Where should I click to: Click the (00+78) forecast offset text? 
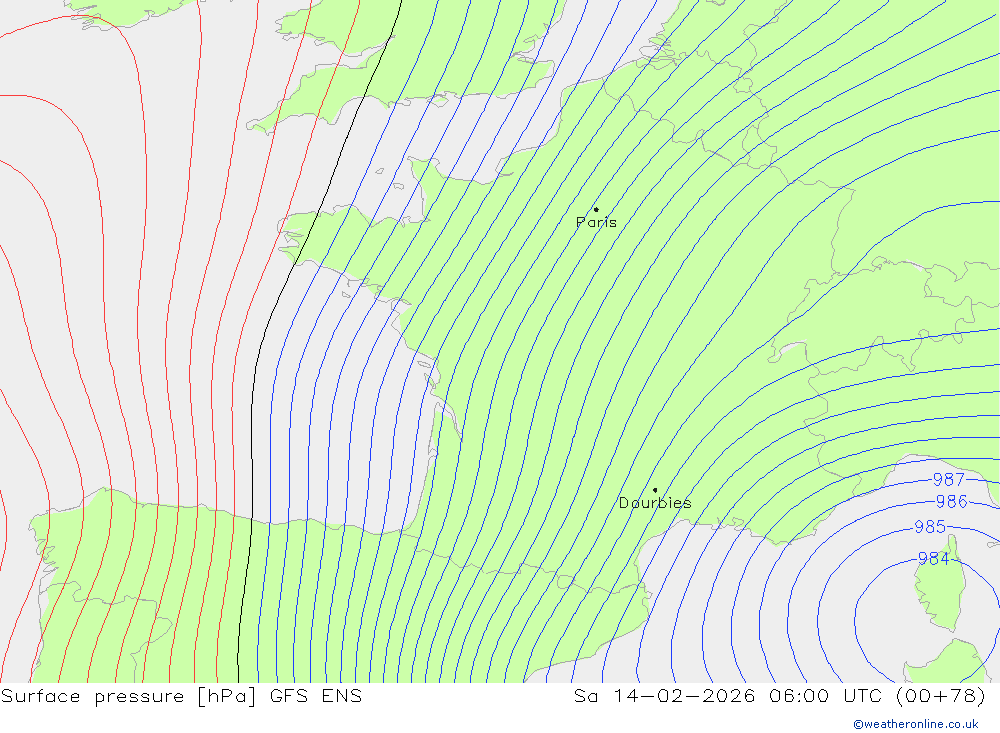941,696
